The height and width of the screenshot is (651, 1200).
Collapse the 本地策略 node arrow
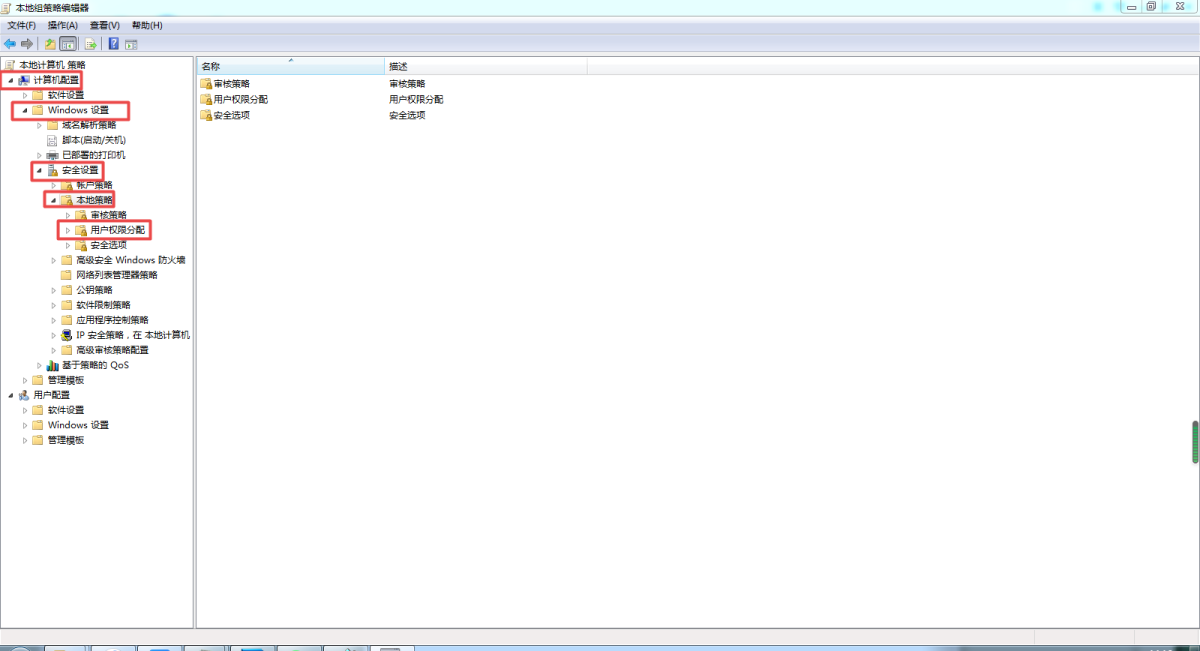click(x=53, y=200)
